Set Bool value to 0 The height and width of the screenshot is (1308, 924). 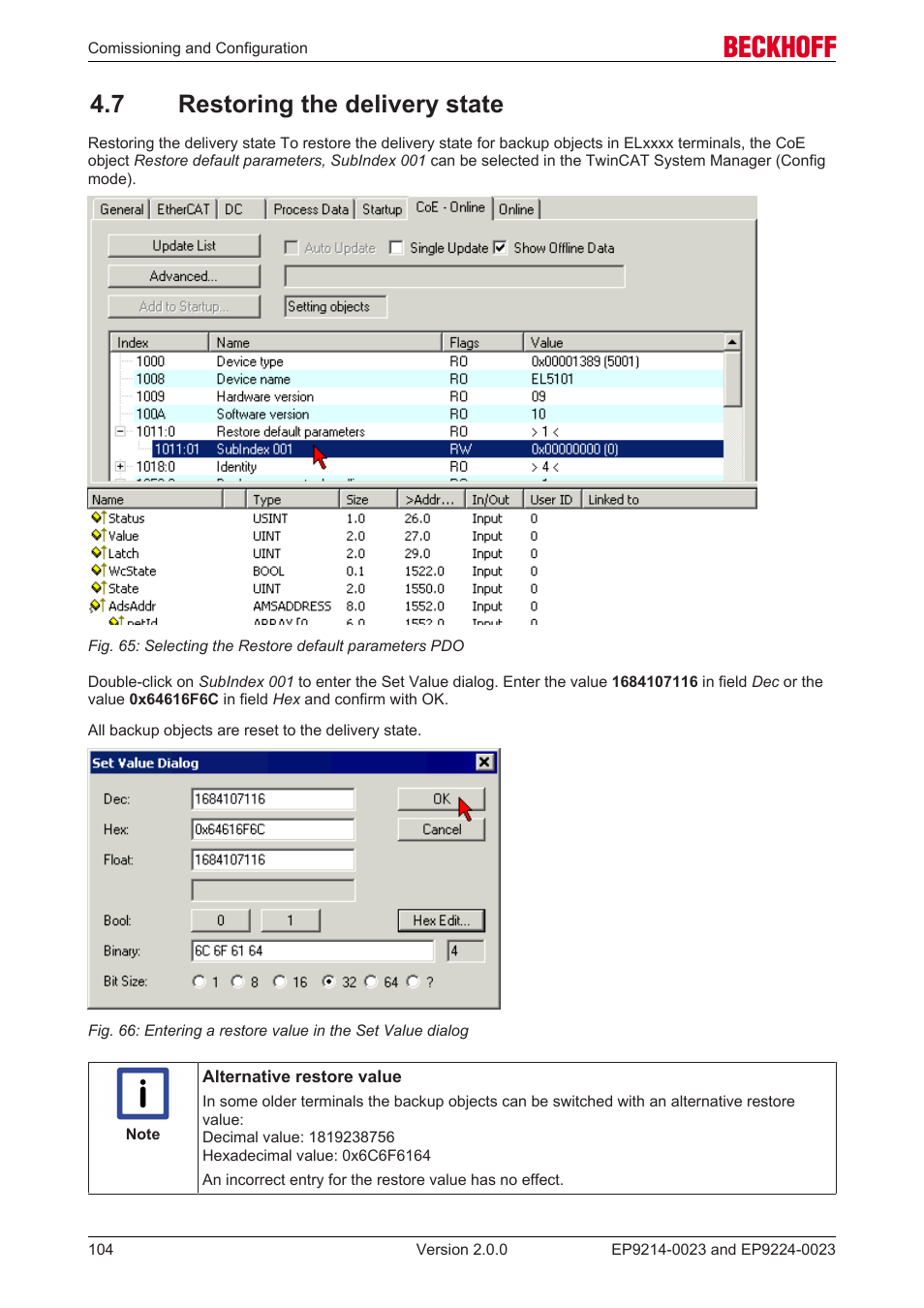pos(221,920)
